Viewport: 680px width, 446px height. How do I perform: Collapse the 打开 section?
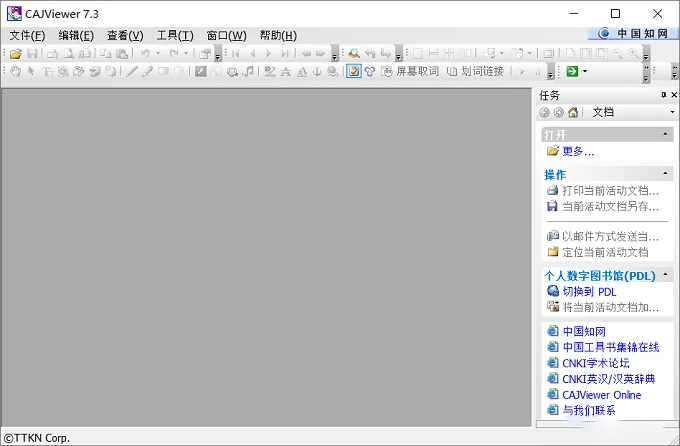coord(665,134)
